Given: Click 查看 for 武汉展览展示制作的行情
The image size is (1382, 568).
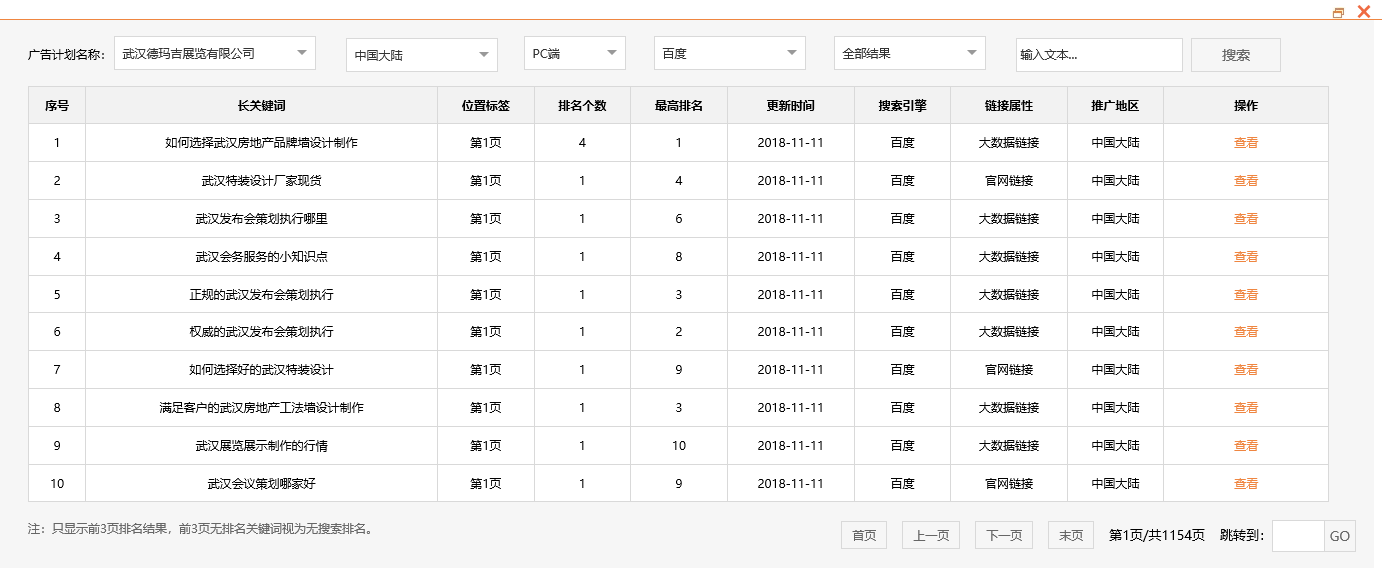Looking at the screenshot, I should [1246, 446].
